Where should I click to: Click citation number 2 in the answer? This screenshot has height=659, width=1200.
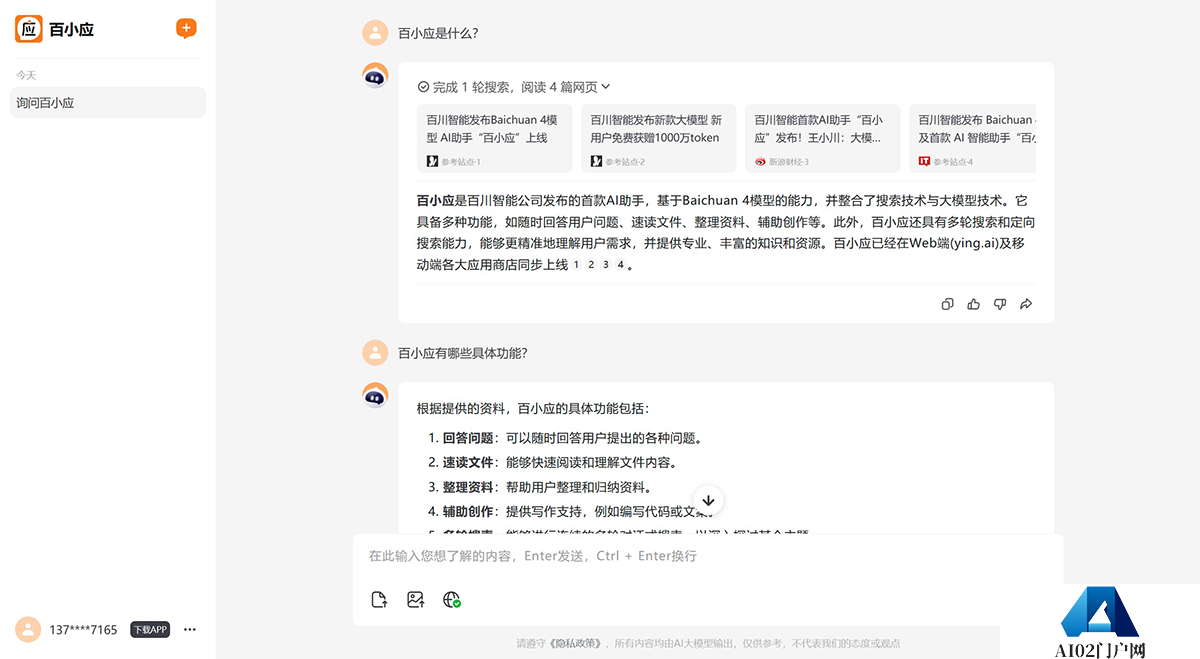(x=592, y=265)
